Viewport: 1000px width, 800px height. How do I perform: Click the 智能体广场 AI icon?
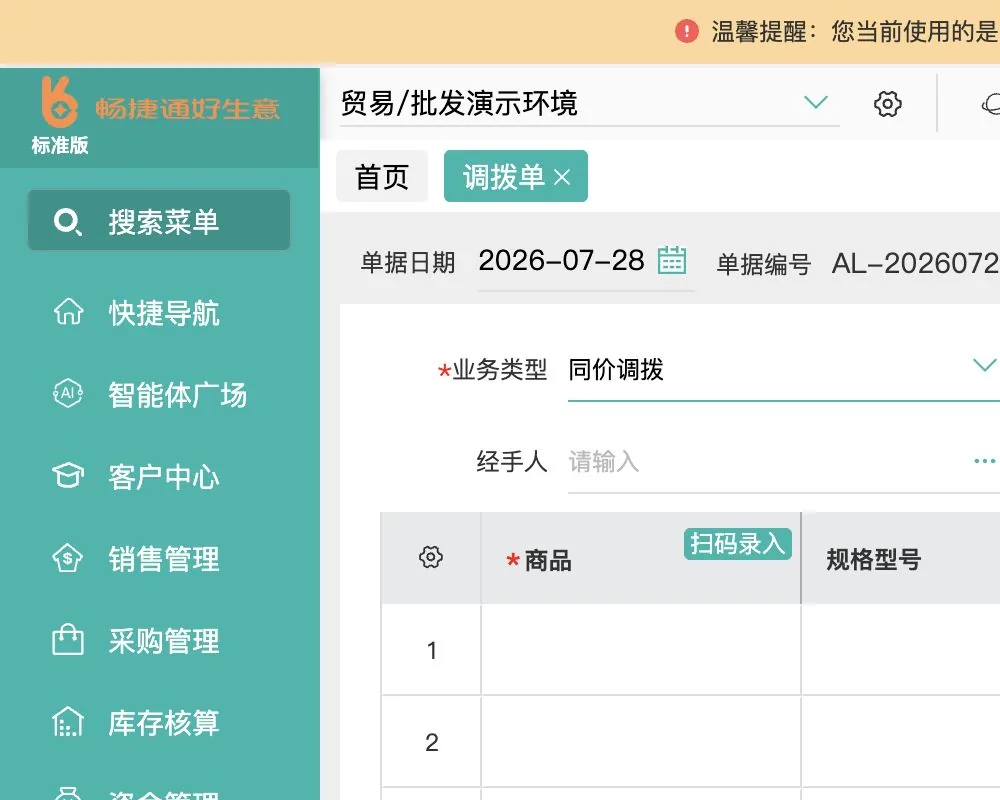point(68,394)
